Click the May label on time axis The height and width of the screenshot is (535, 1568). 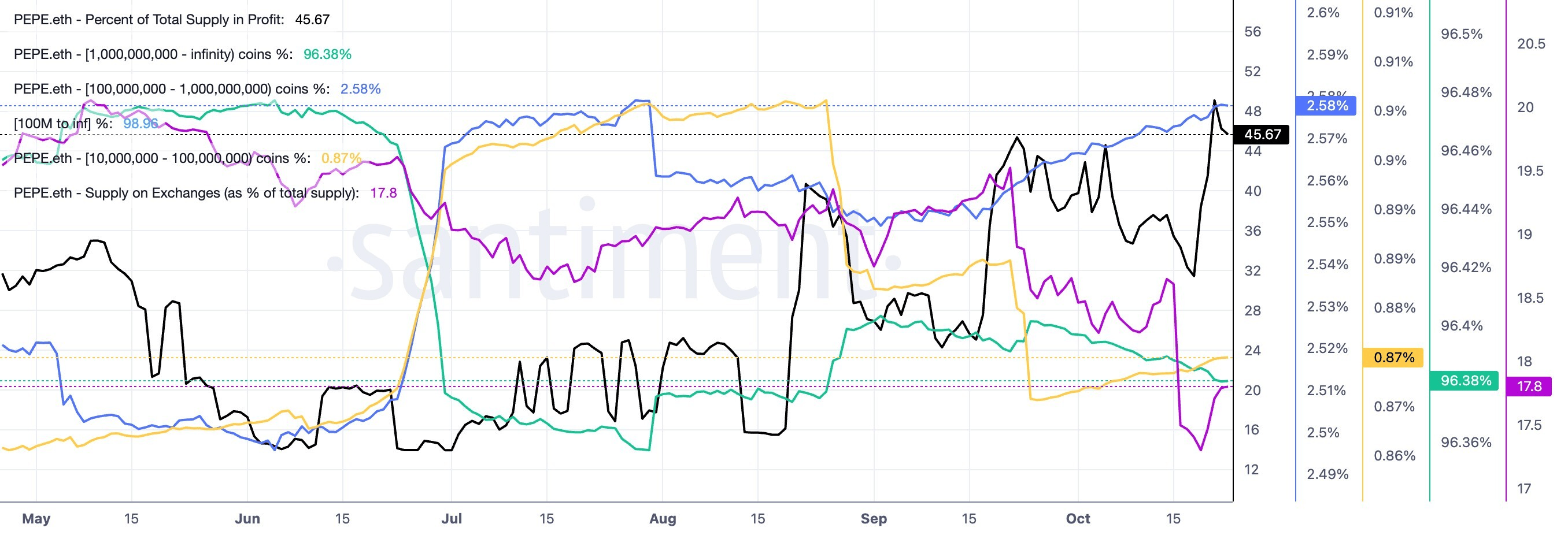click(36, 519)
